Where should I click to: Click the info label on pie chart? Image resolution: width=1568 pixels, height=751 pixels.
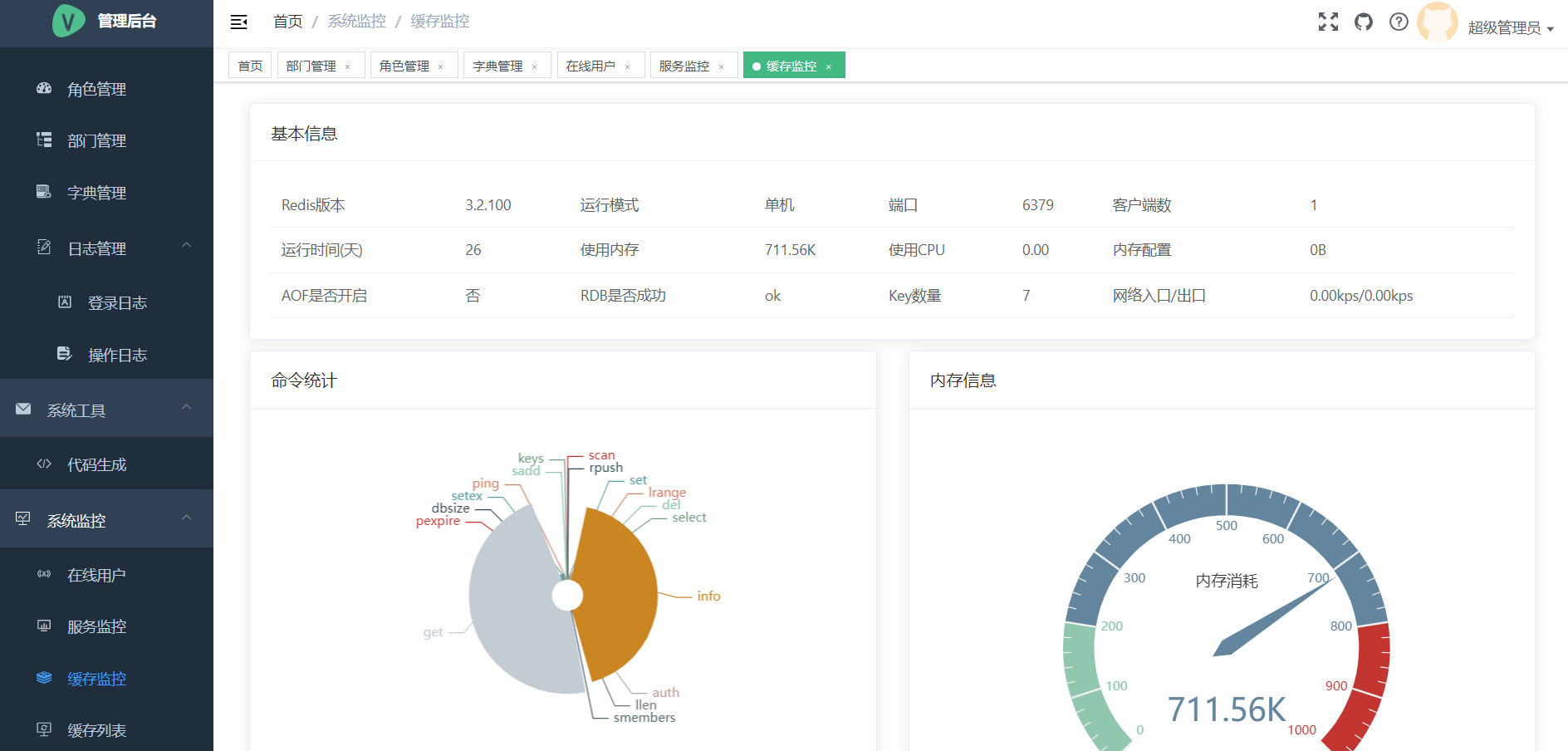708,596
